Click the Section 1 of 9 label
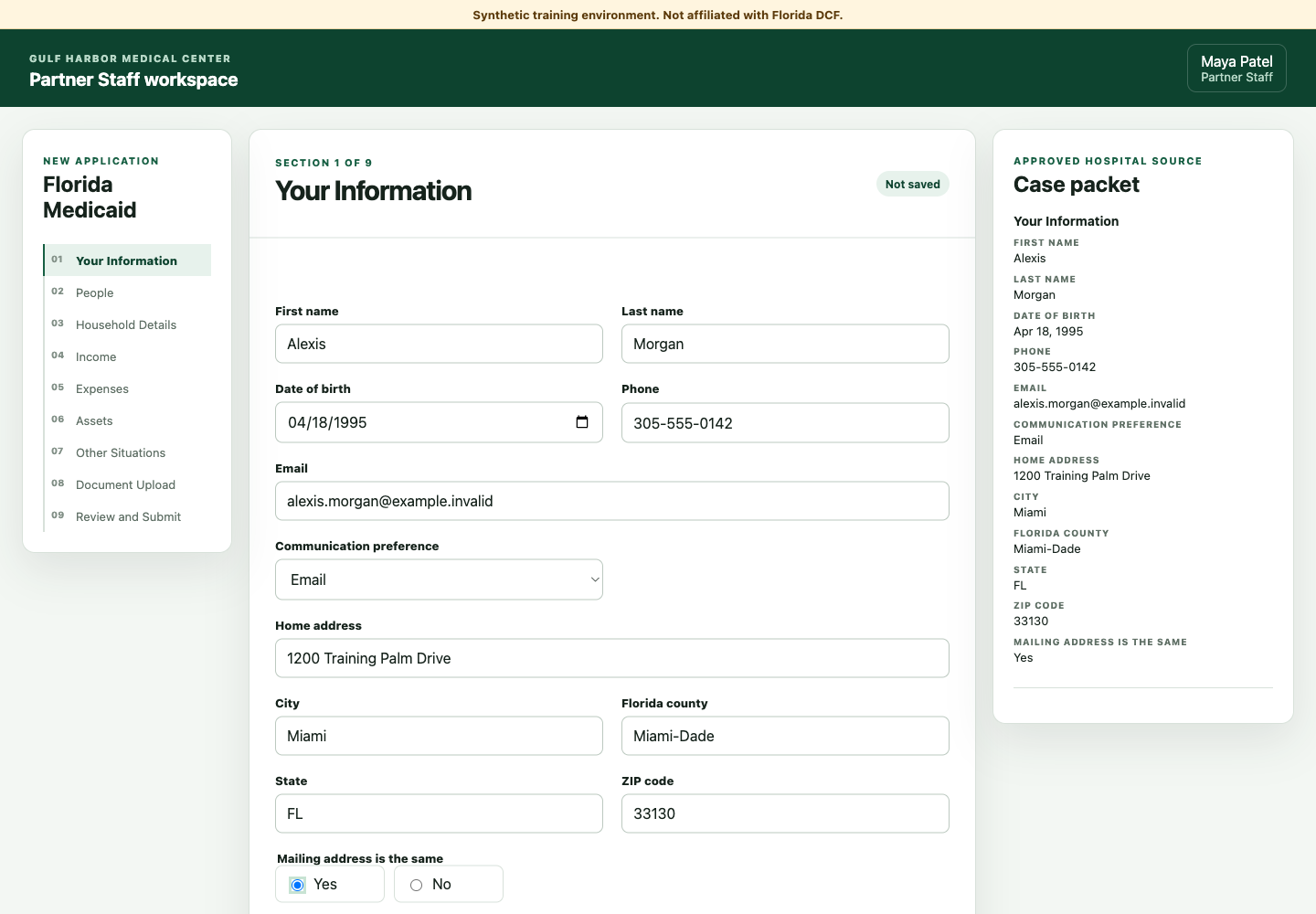This screenshot has height=914, width=1316. 324,163
